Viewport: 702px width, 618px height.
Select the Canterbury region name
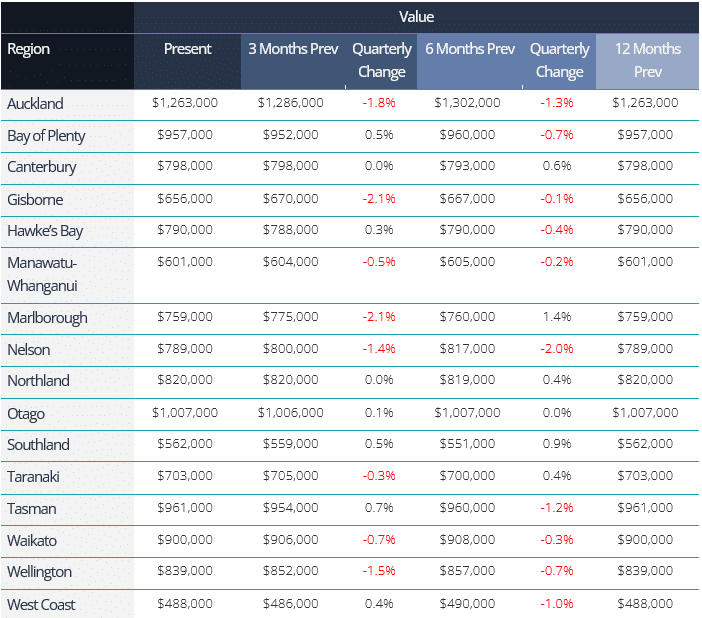click(x=41, y=167)
